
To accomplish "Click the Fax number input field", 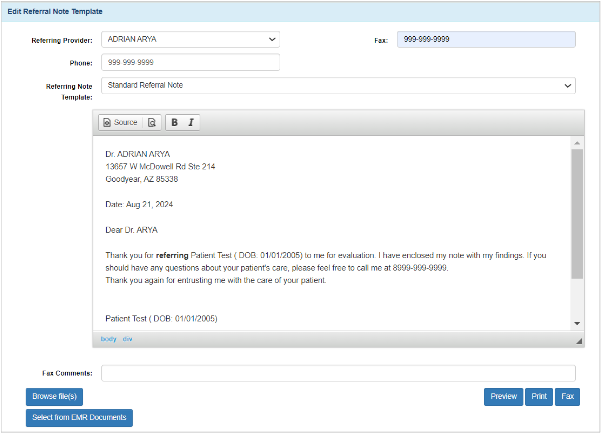I will [x=486, y=40].
